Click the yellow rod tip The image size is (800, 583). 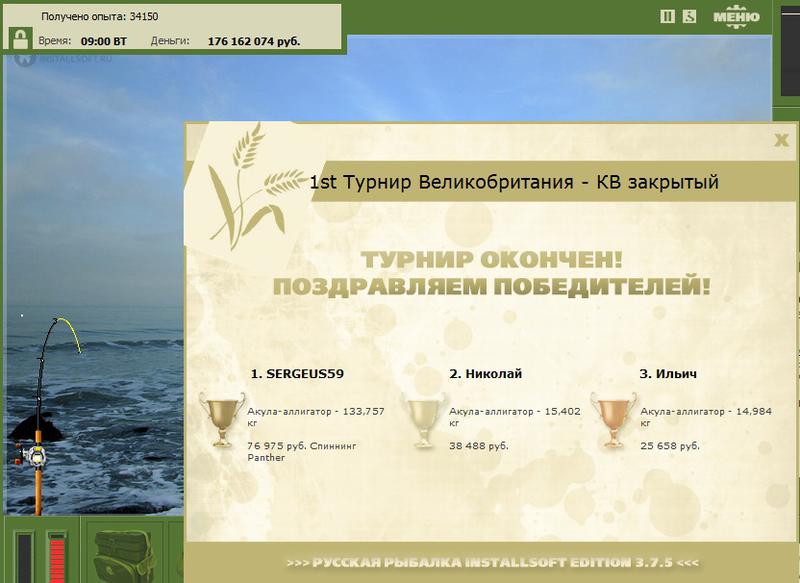[x=70, y=334]
